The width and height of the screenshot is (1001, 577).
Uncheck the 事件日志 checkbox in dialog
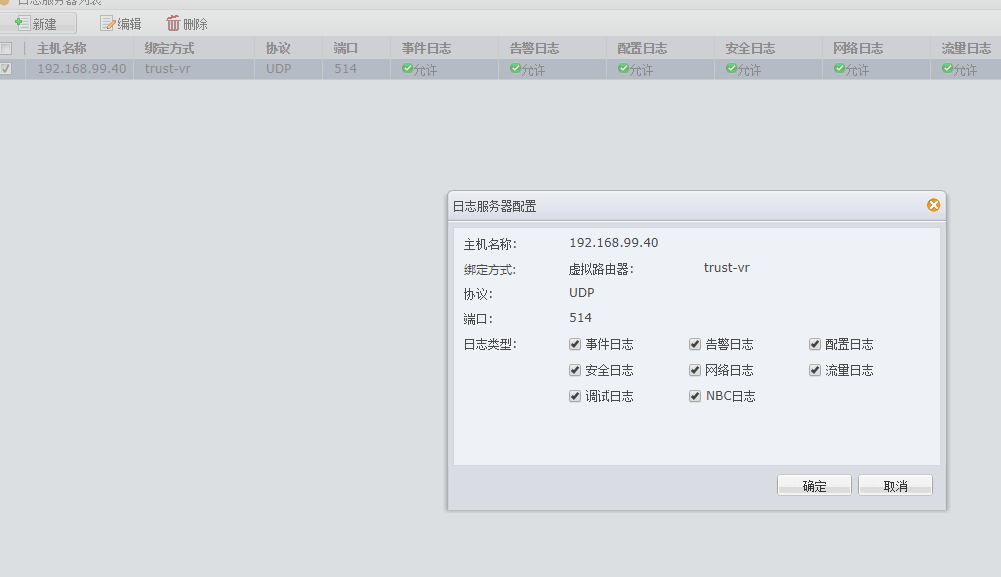pyautogui.click(x=575, y=344)
